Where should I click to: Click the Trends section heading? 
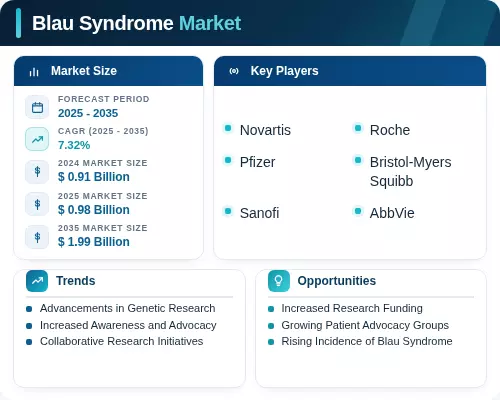pyautogui.click(x=75, y=281)
